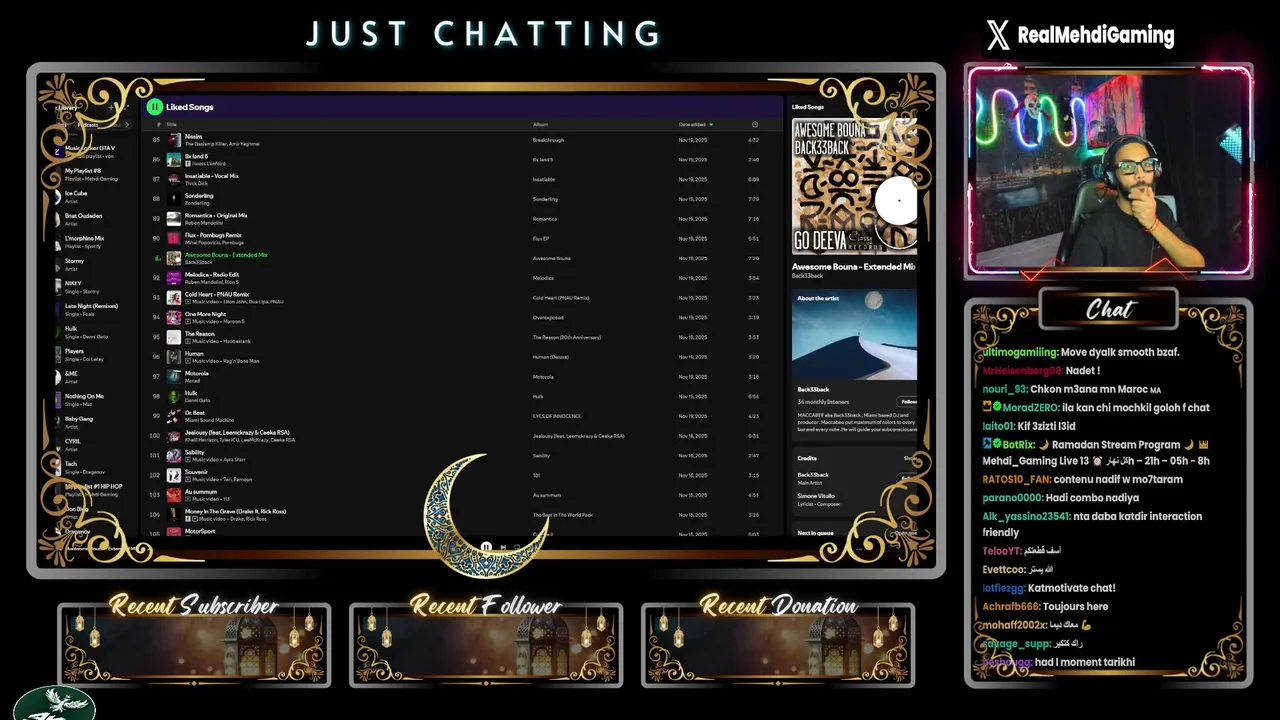Open the Overexposed album link

549,318
